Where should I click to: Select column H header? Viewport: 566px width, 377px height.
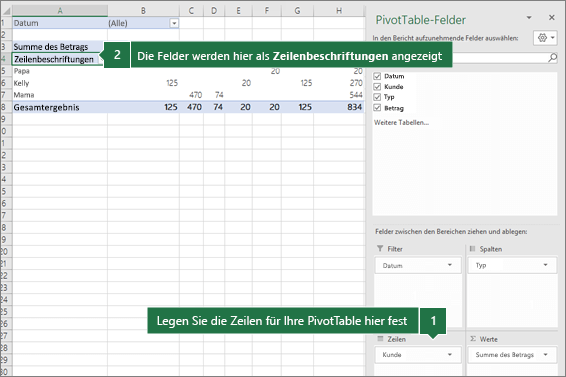(x=339, y=11)
